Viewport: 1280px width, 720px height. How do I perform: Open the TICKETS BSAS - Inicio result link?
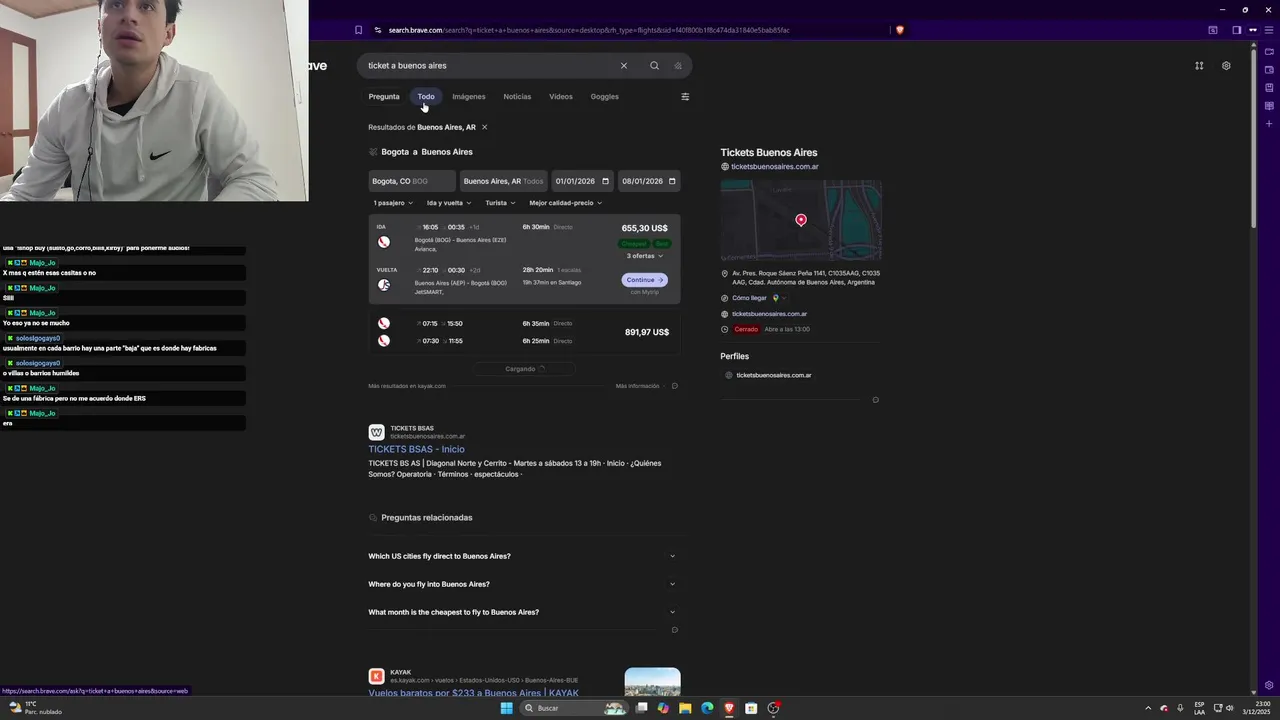[416, 449]
